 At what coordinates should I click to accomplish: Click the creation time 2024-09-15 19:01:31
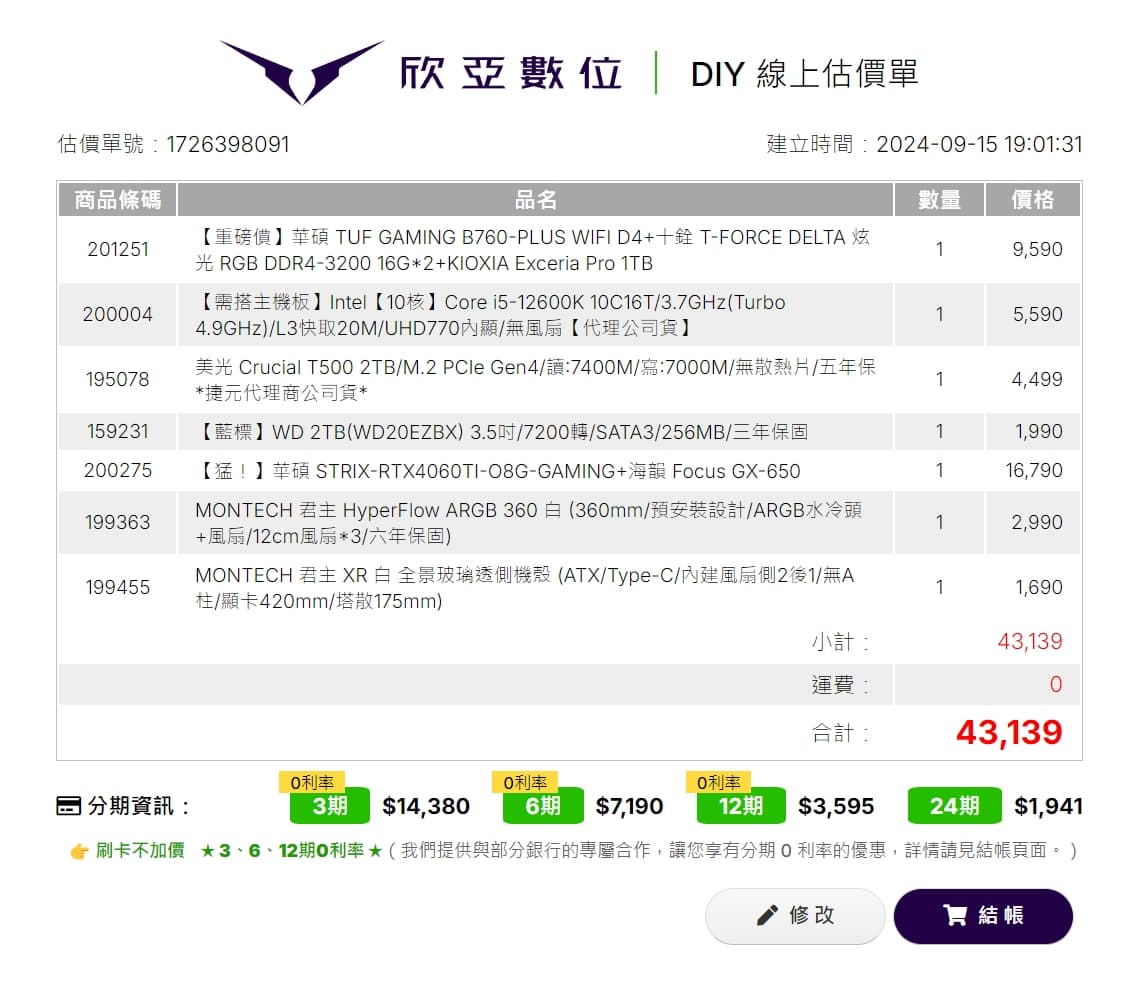tap(979, 144)
